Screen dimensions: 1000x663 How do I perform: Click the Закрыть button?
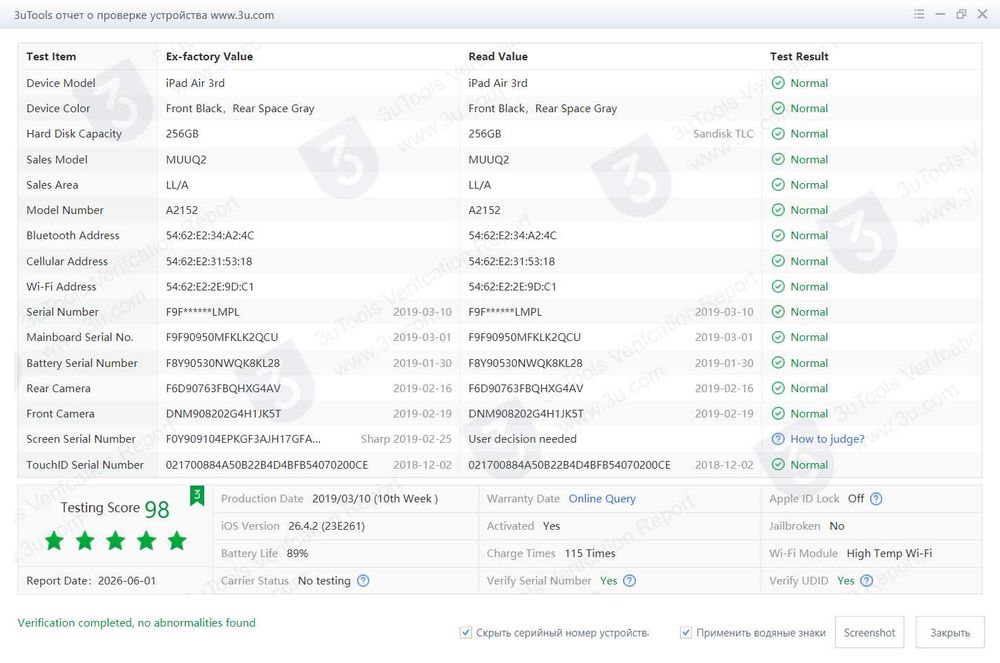(x=950, y=632)
